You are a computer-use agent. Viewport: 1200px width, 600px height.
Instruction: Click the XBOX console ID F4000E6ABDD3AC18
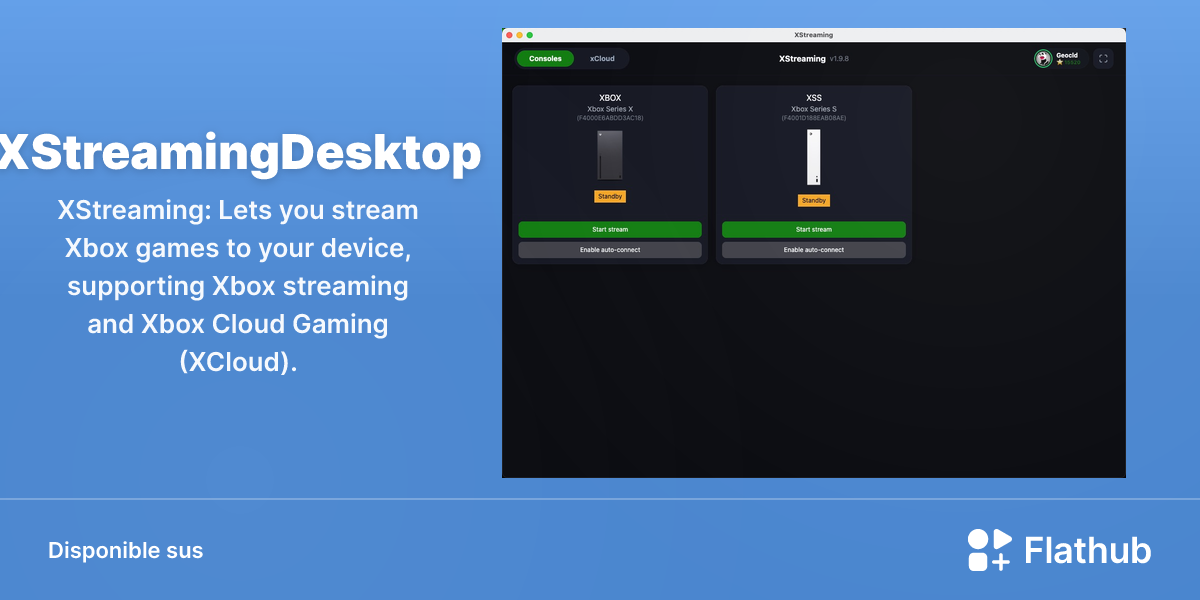(610, 118)
